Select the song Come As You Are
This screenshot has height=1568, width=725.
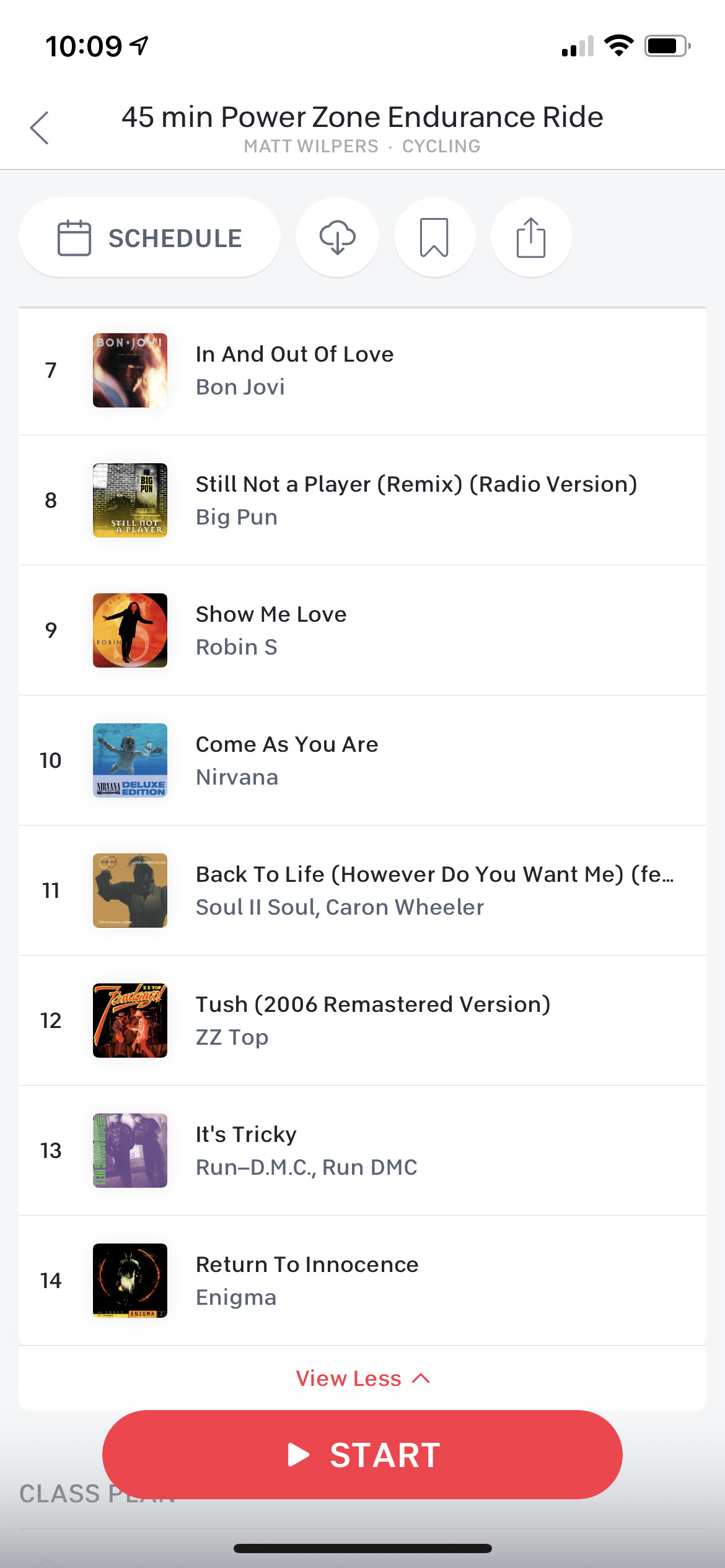click(x=287, y=744)
